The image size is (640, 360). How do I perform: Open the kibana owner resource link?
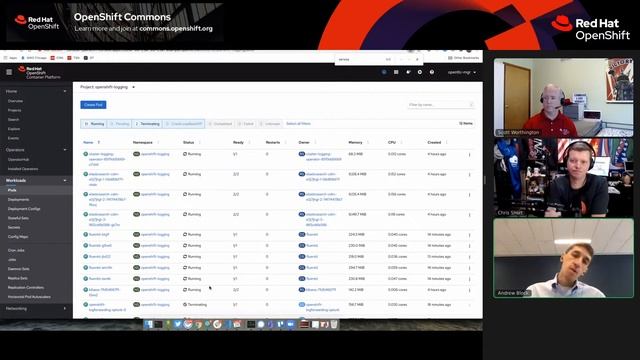[x=321, y=290]
